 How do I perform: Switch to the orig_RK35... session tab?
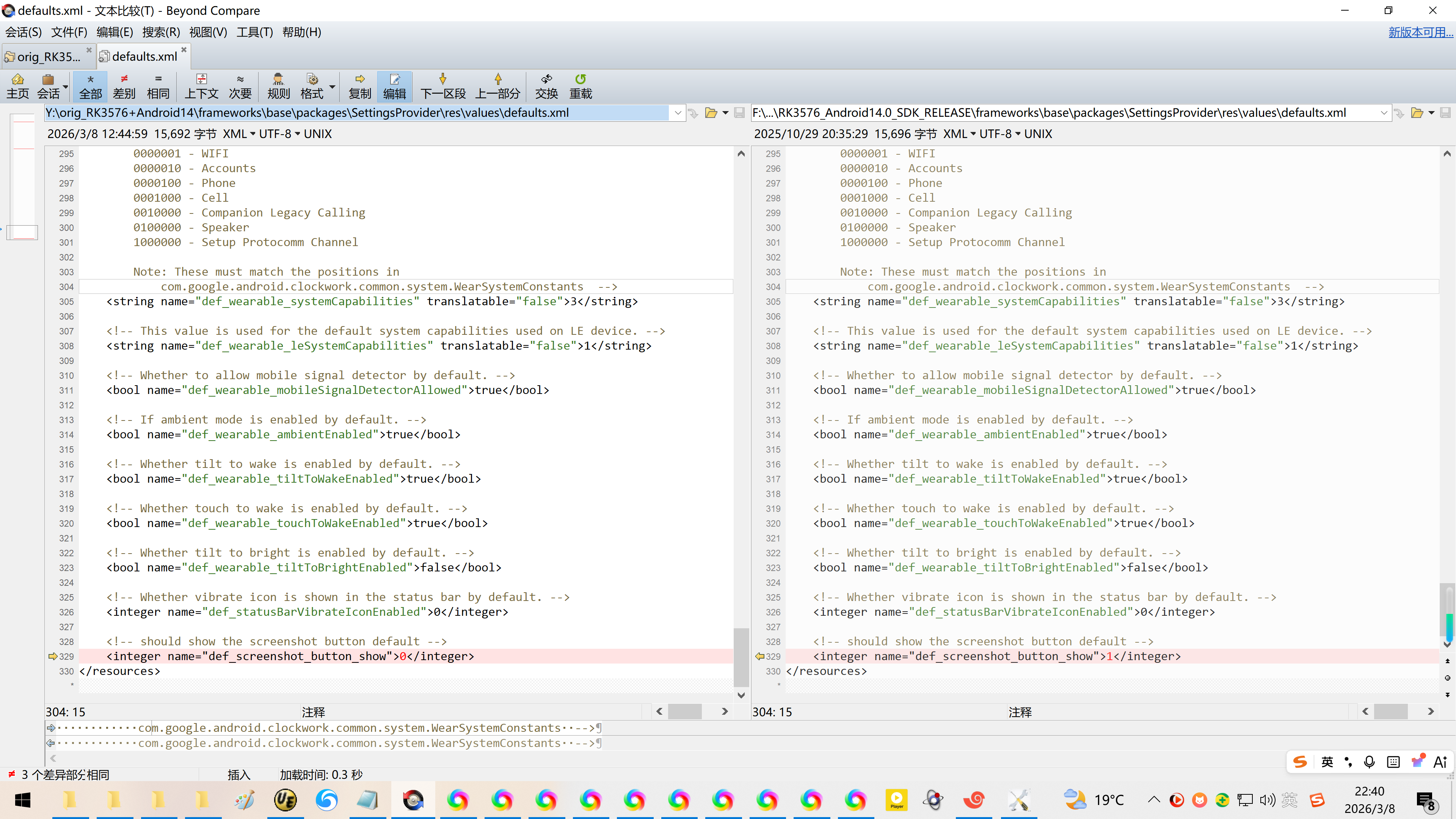click(48, 56)
